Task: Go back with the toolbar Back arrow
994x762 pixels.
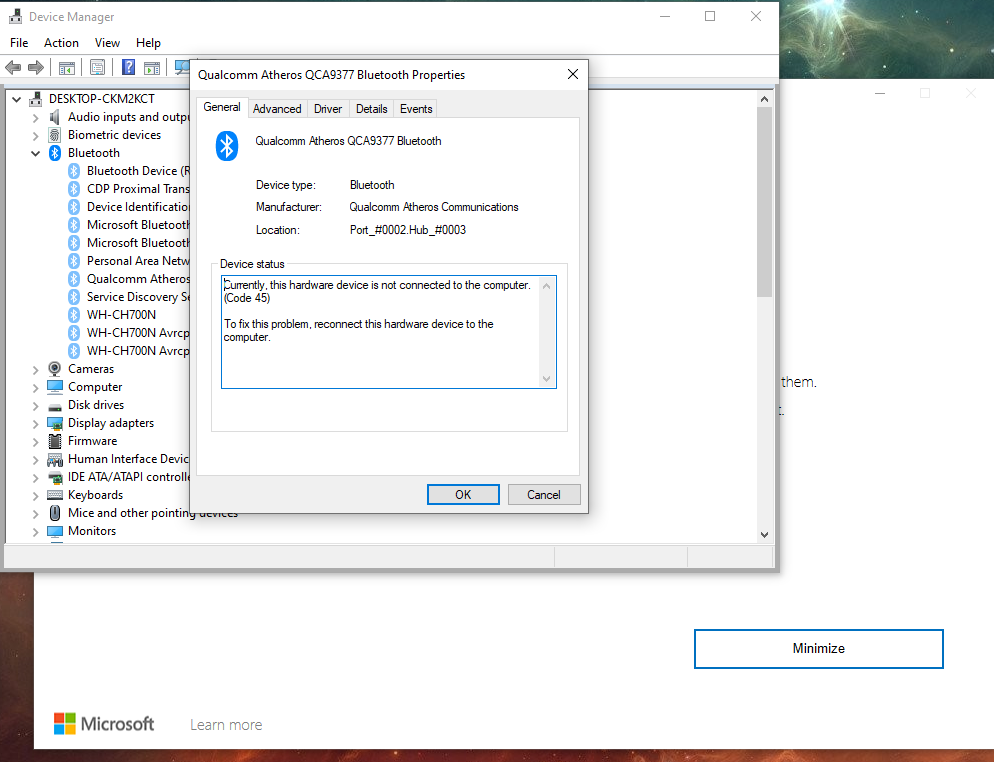Action: [13, 67]
